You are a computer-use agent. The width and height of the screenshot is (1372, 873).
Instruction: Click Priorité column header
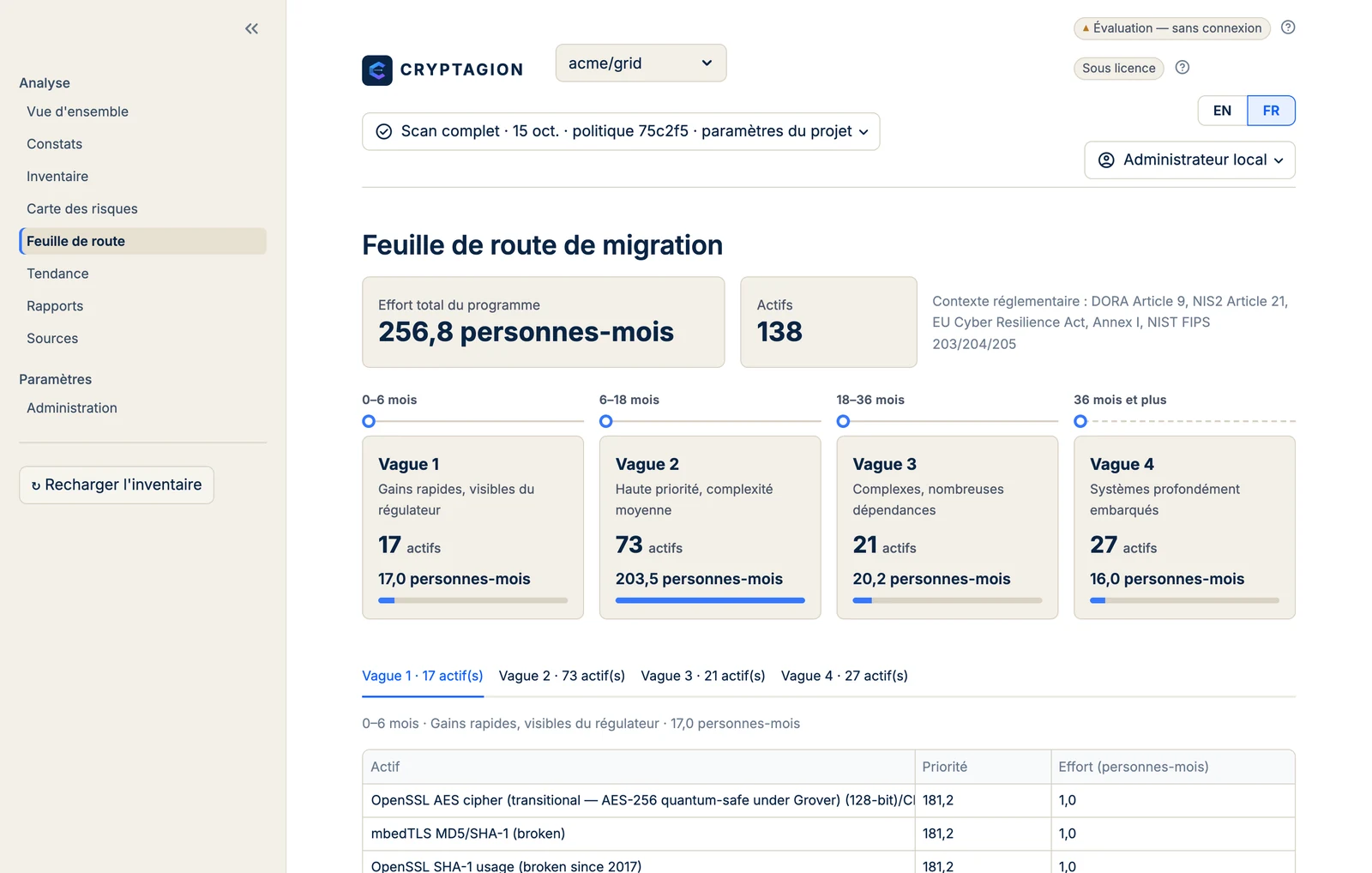(983, 767)
